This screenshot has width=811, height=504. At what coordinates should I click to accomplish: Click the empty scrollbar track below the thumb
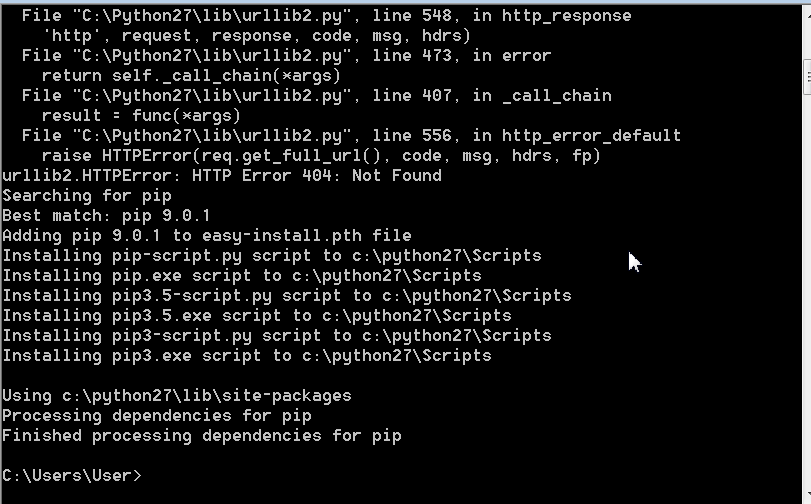pyautogui.click(x=806, y=300)
